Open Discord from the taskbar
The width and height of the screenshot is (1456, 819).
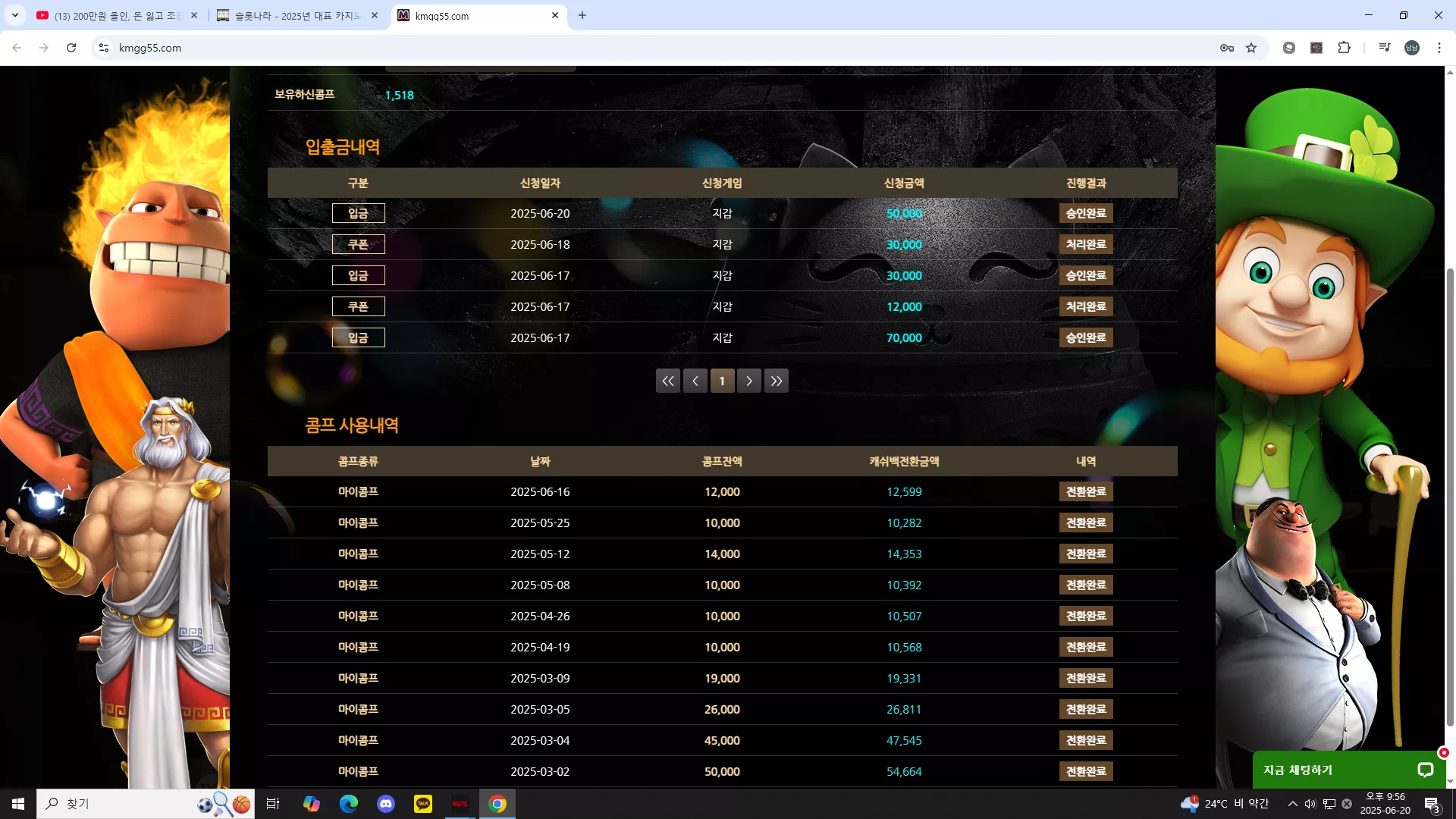pos(386,804)
